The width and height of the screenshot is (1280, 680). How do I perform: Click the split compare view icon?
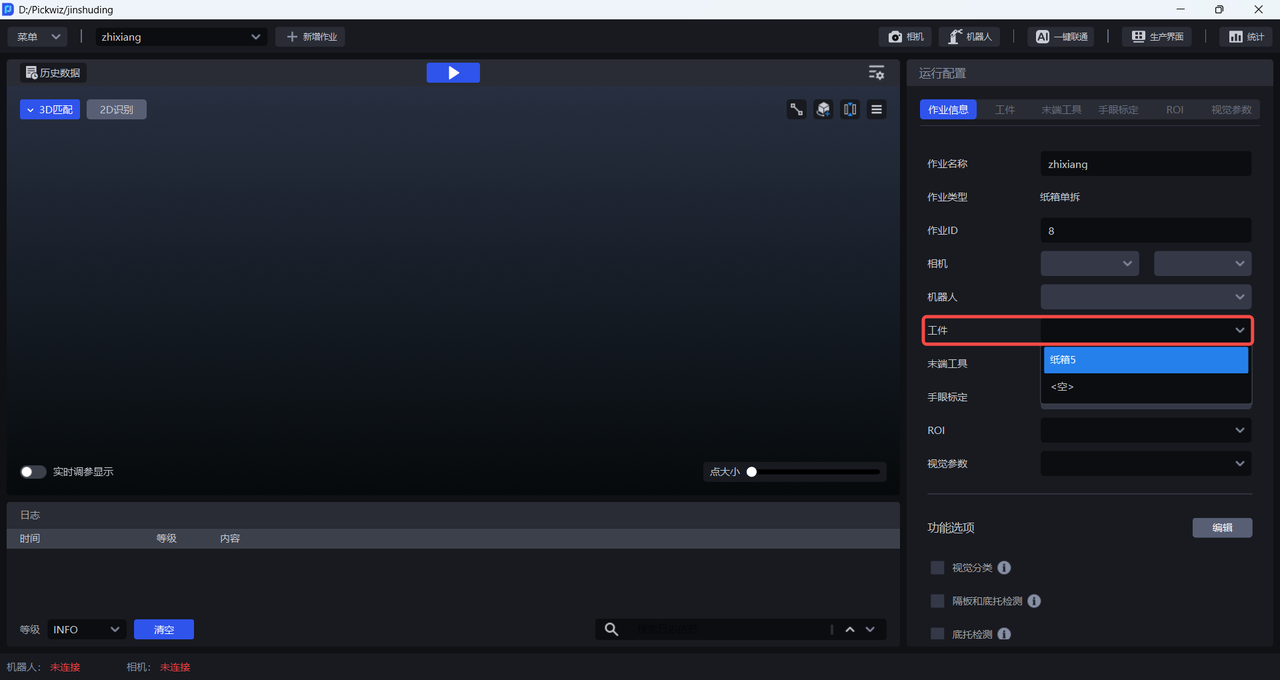click(x=850, y=110)
